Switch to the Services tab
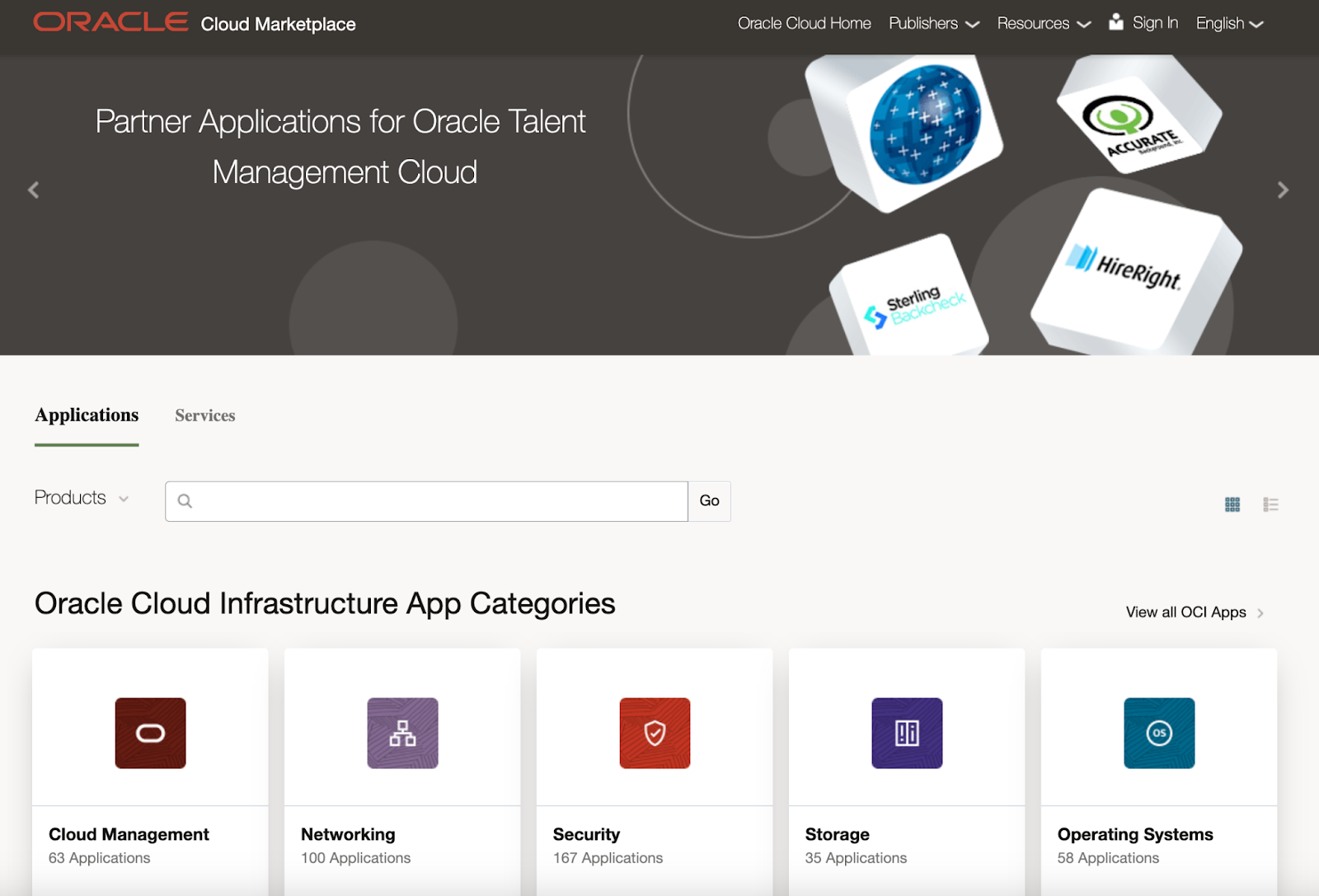The width and height of the screenshot is (1319, 896). (x=204, y=415)
